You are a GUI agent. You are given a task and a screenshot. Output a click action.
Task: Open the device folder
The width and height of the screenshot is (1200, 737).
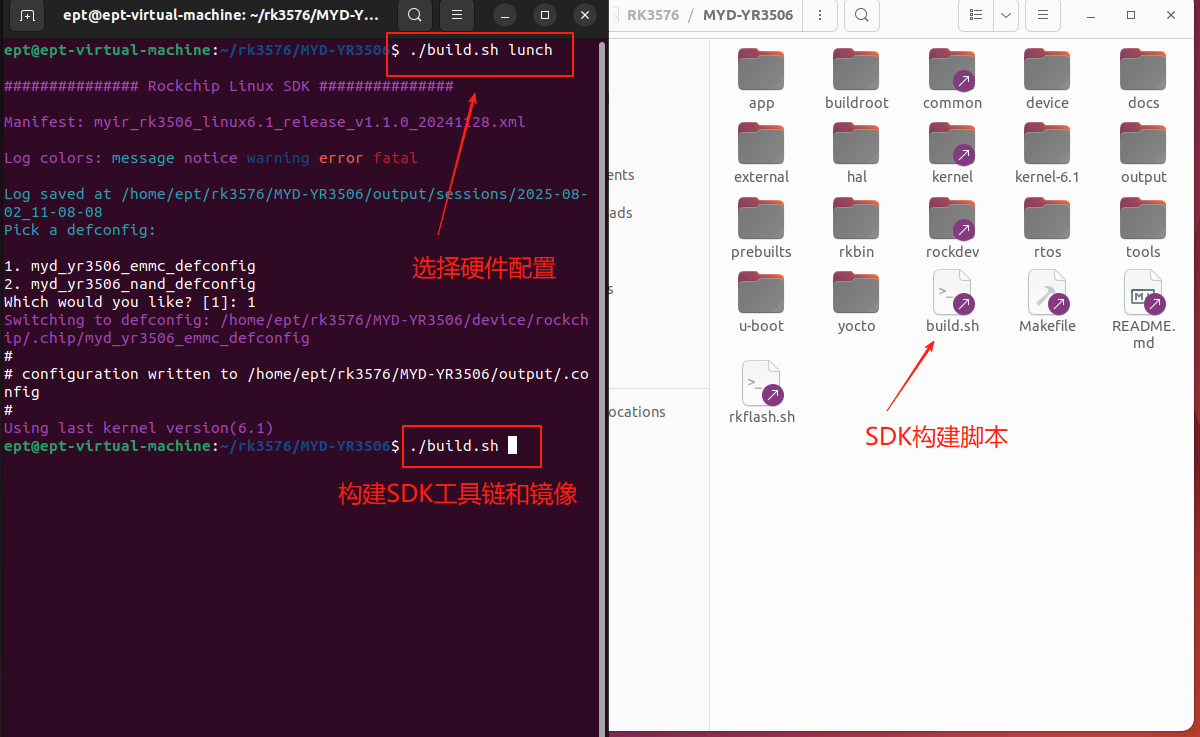(x=1047, y=79)
